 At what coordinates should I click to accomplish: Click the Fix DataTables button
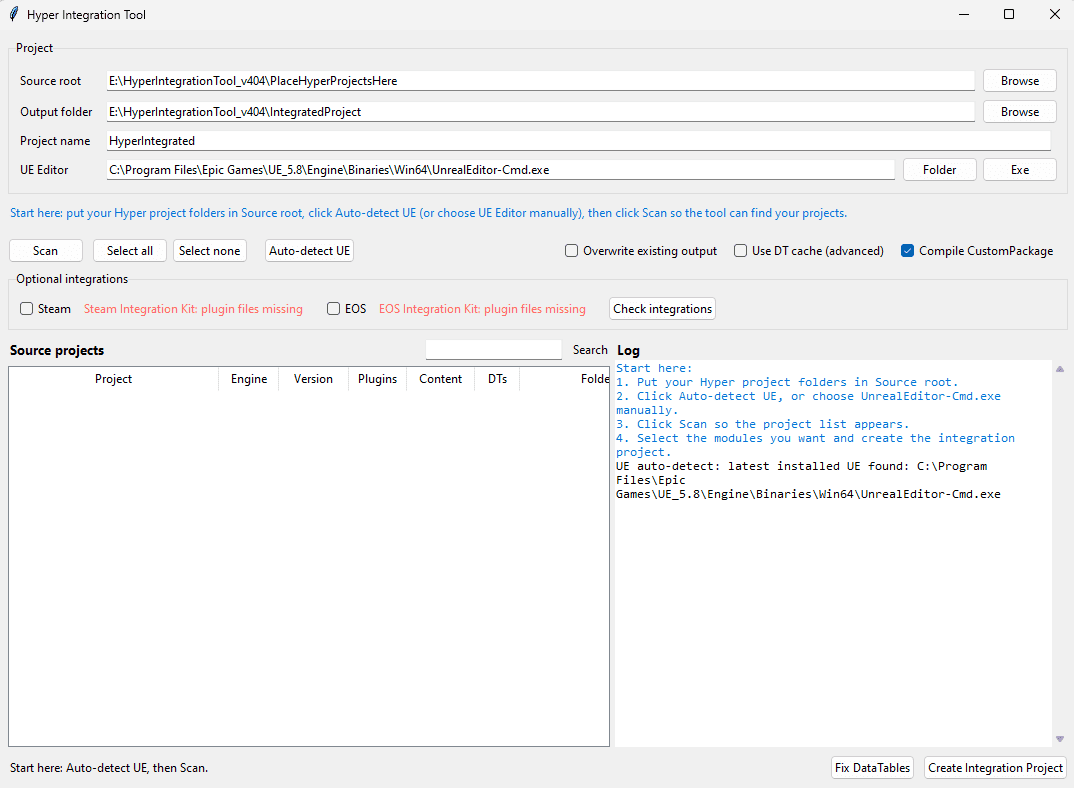[873, 768]
